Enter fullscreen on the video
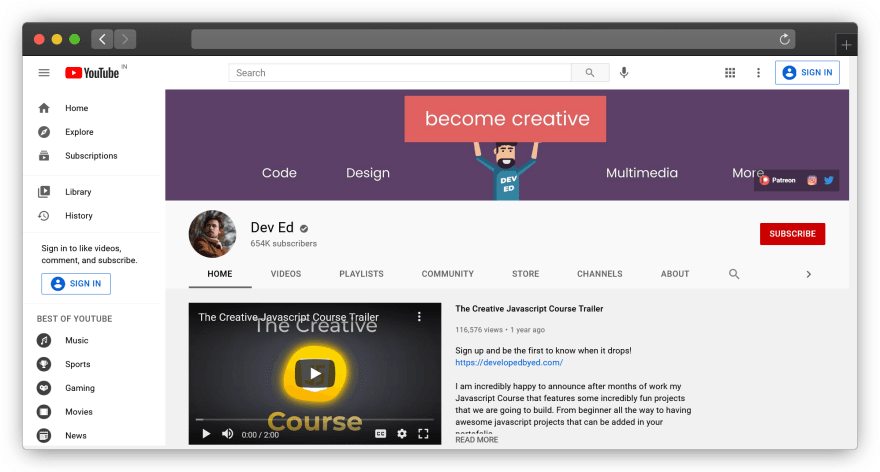 pos(423,434)
